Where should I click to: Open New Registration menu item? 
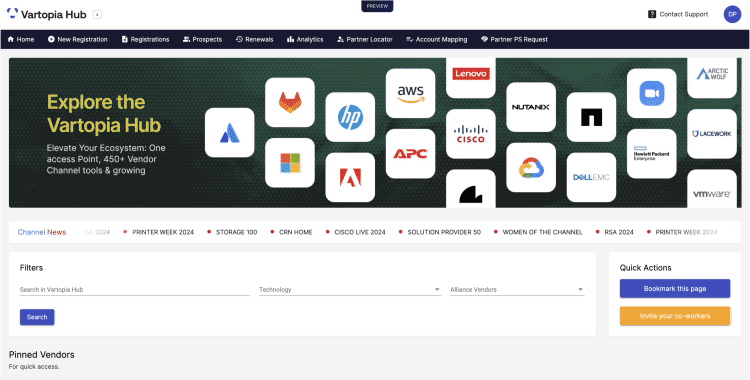[77, 39]
